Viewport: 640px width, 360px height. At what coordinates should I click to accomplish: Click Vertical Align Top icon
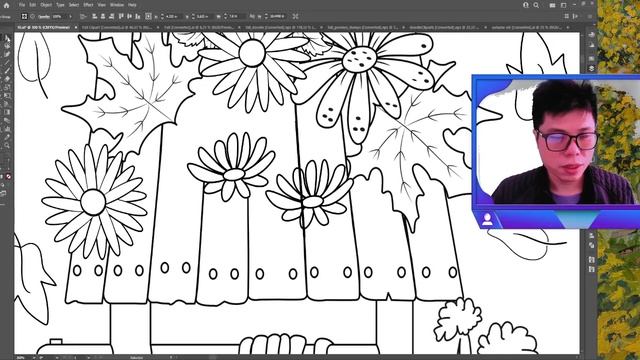click(x=121, y=16)
